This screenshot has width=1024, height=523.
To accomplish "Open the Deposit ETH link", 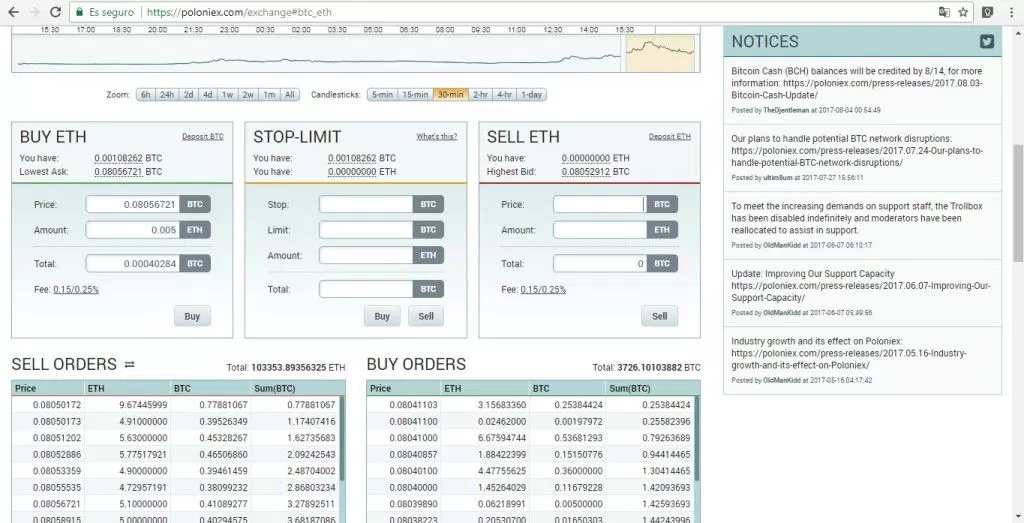I will (669, 136).
